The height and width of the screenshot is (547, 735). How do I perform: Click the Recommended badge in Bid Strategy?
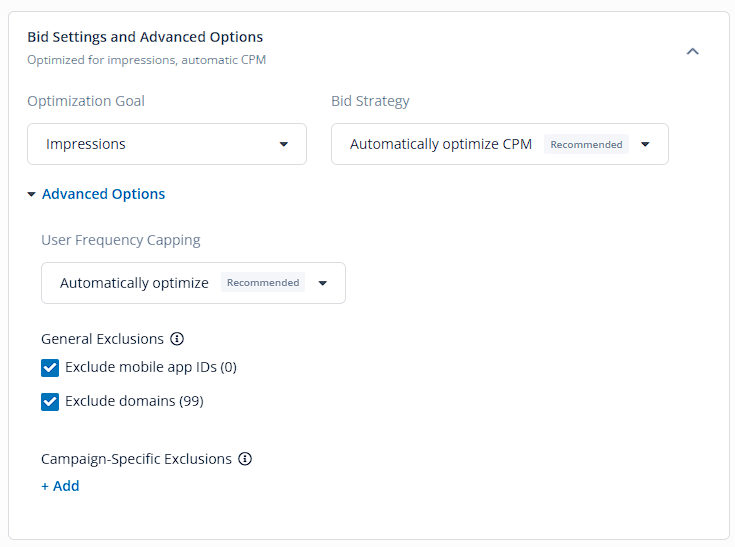click(x=586, y=144)
